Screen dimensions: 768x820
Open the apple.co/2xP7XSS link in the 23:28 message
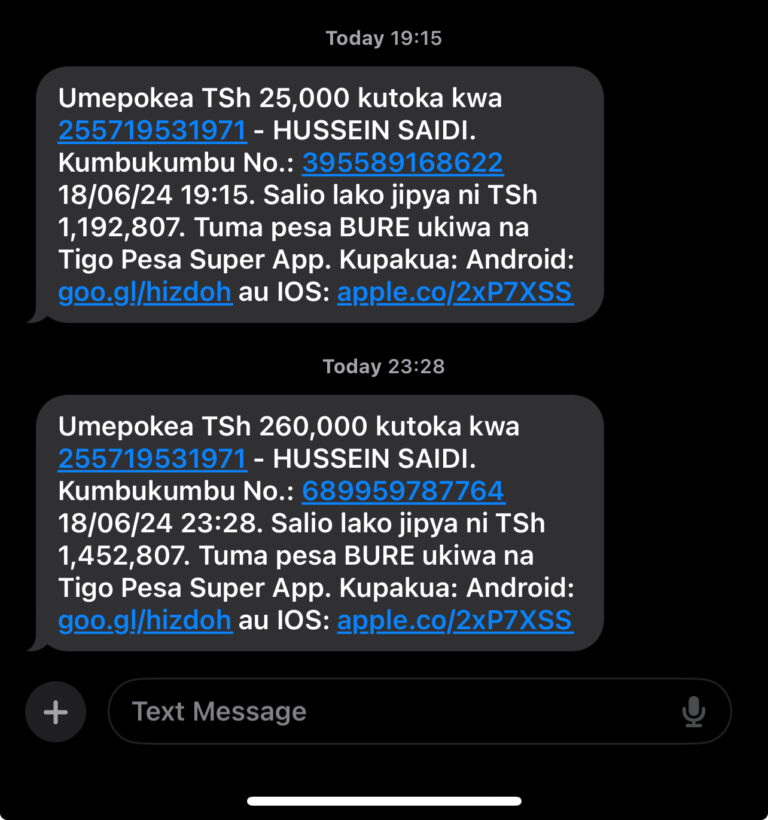click(x=455, y=621)
